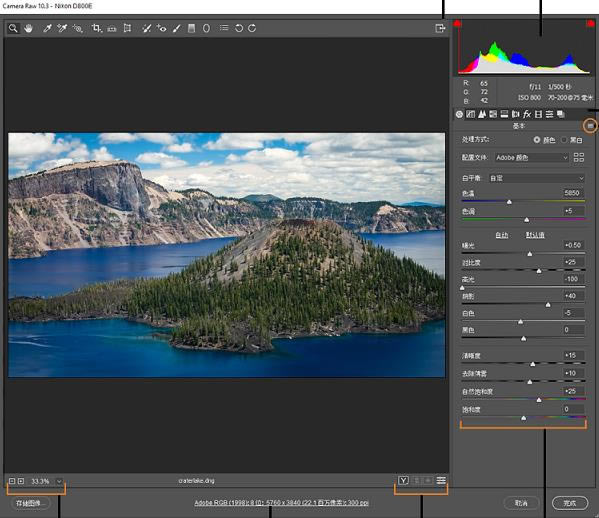The width and height of the screenshot is (599, 518).
Task: Zoom out with the minus button
Action: 12,481
